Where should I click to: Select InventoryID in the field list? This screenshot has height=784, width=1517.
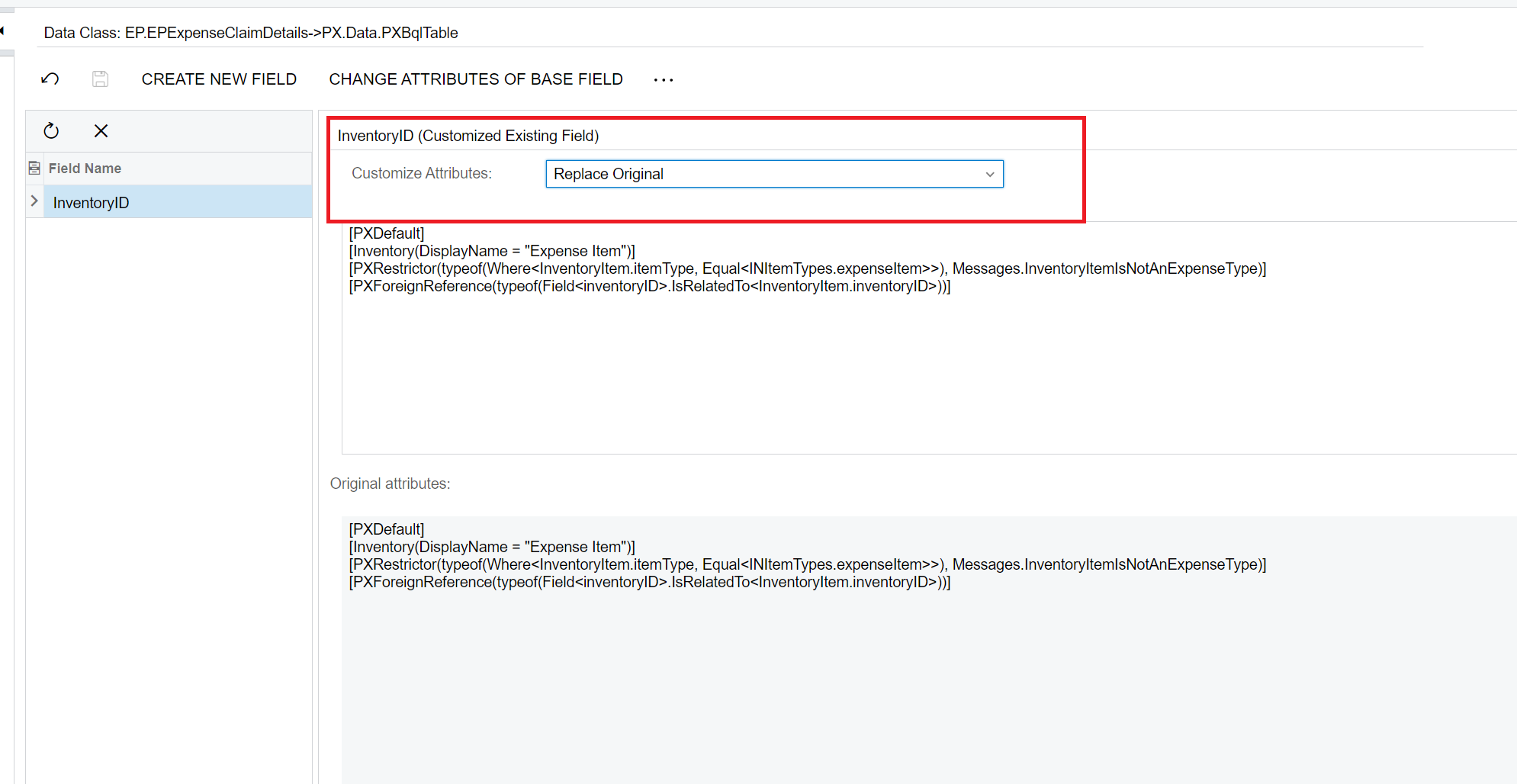(91, 202)
